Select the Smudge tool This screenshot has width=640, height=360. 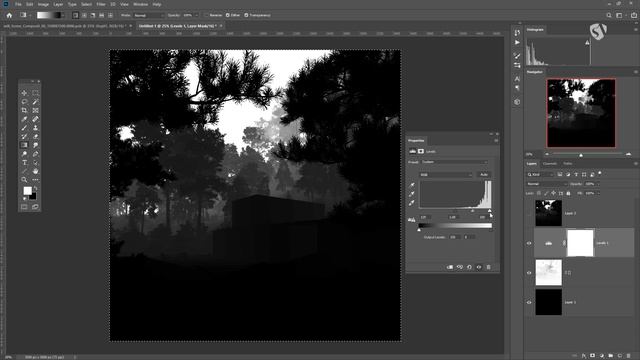(x=36, y=145)
